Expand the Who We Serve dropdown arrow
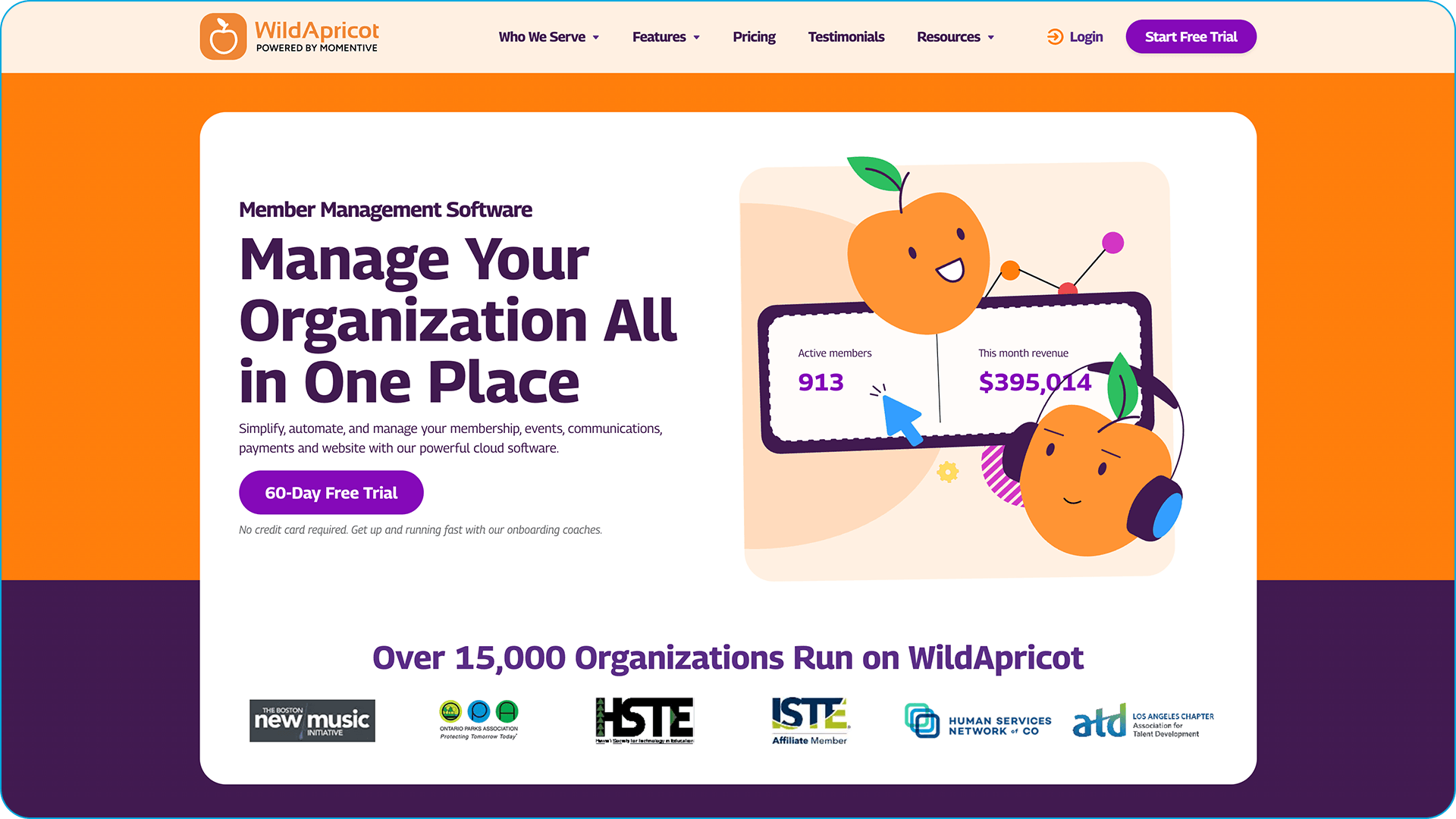Image resolution: width=1456 pixels, height=819 pixels. pos(596,37)
